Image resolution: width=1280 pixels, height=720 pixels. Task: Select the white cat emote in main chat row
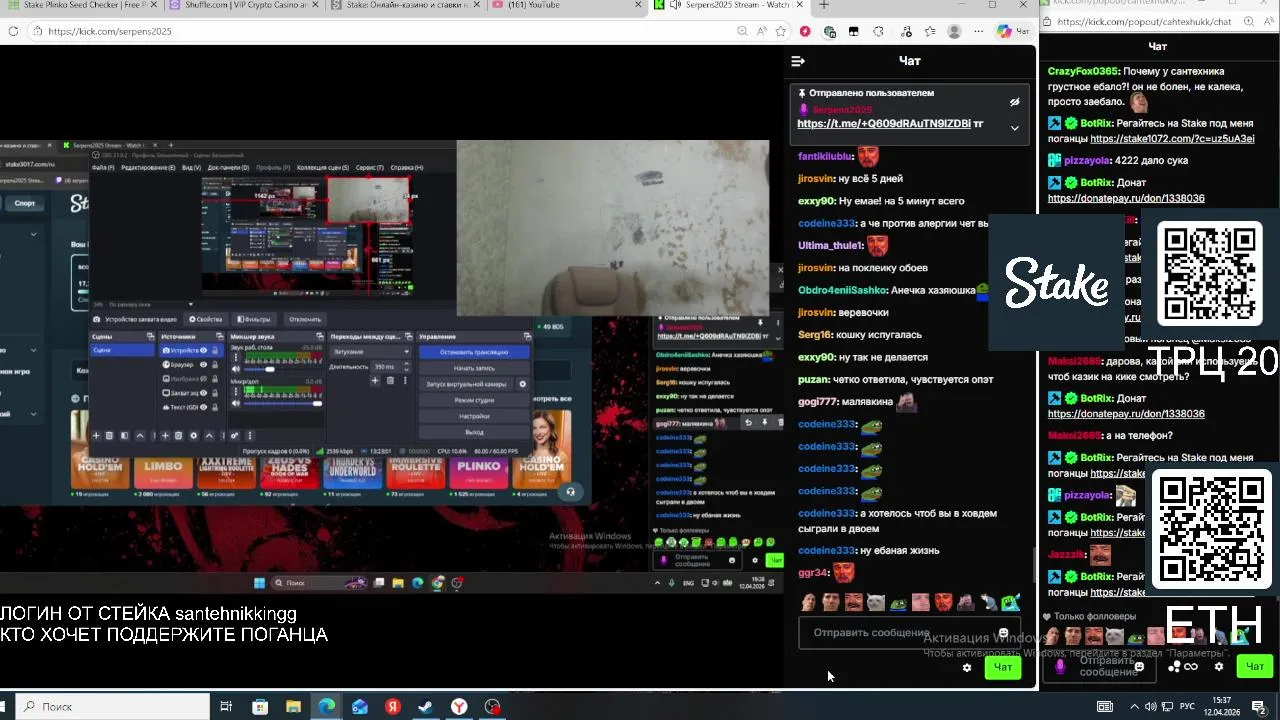876,602
